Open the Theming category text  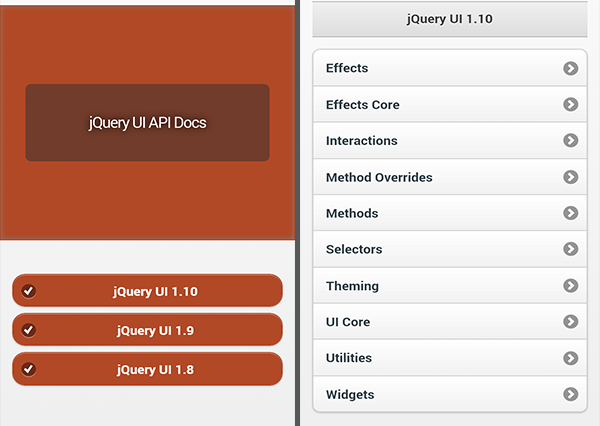coord(352,286)
